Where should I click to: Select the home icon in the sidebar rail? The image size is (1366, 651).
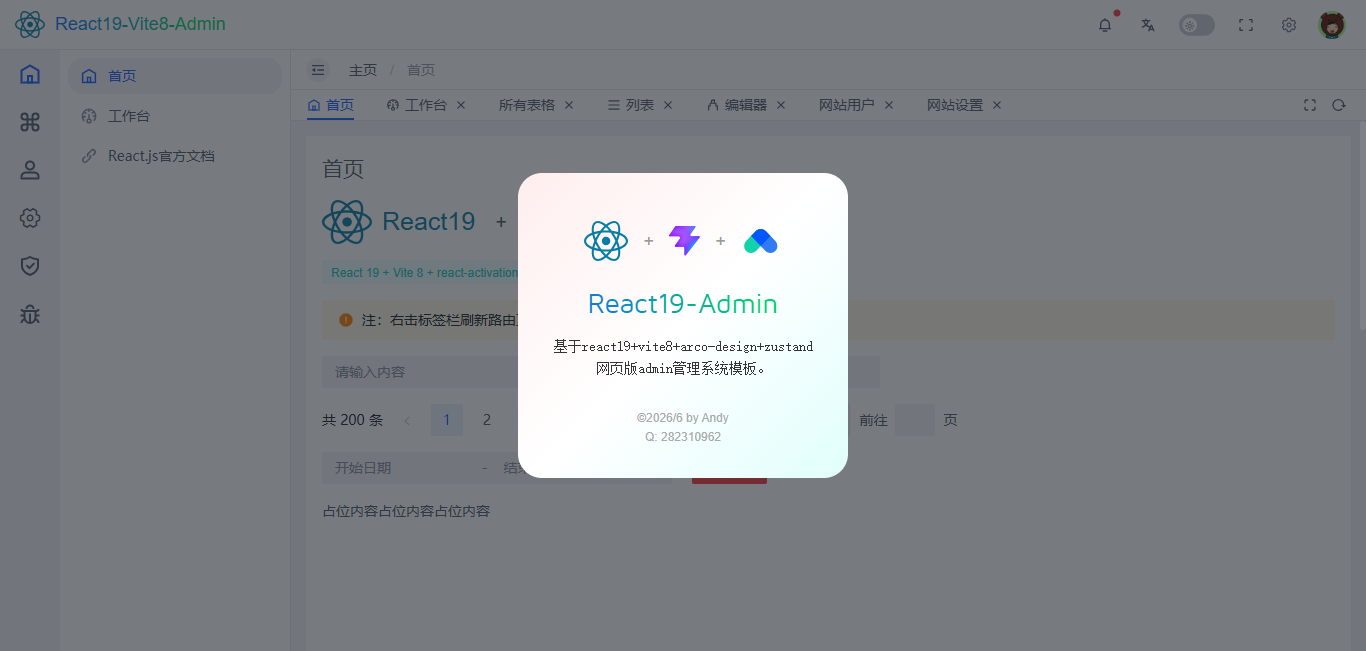(30, 74)
